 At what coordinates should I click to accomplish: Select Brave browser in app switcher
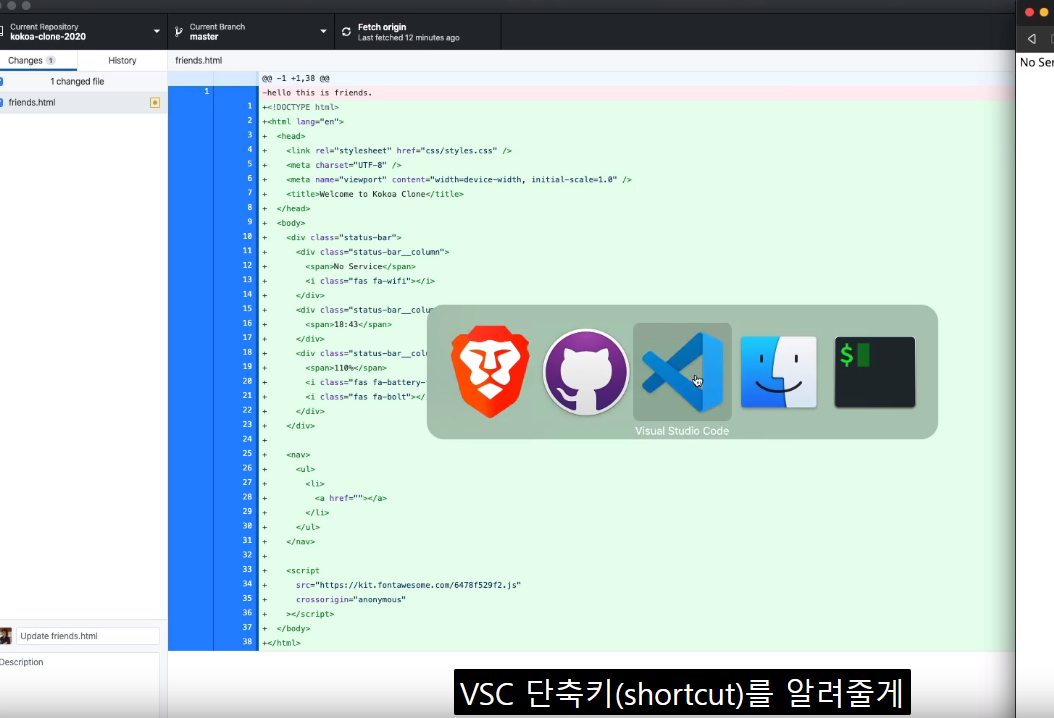(x=490, y=372)
